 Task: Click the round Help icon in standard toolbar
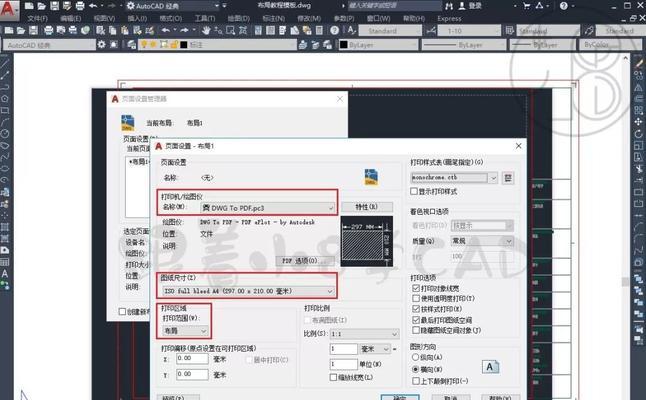point(335,30)
